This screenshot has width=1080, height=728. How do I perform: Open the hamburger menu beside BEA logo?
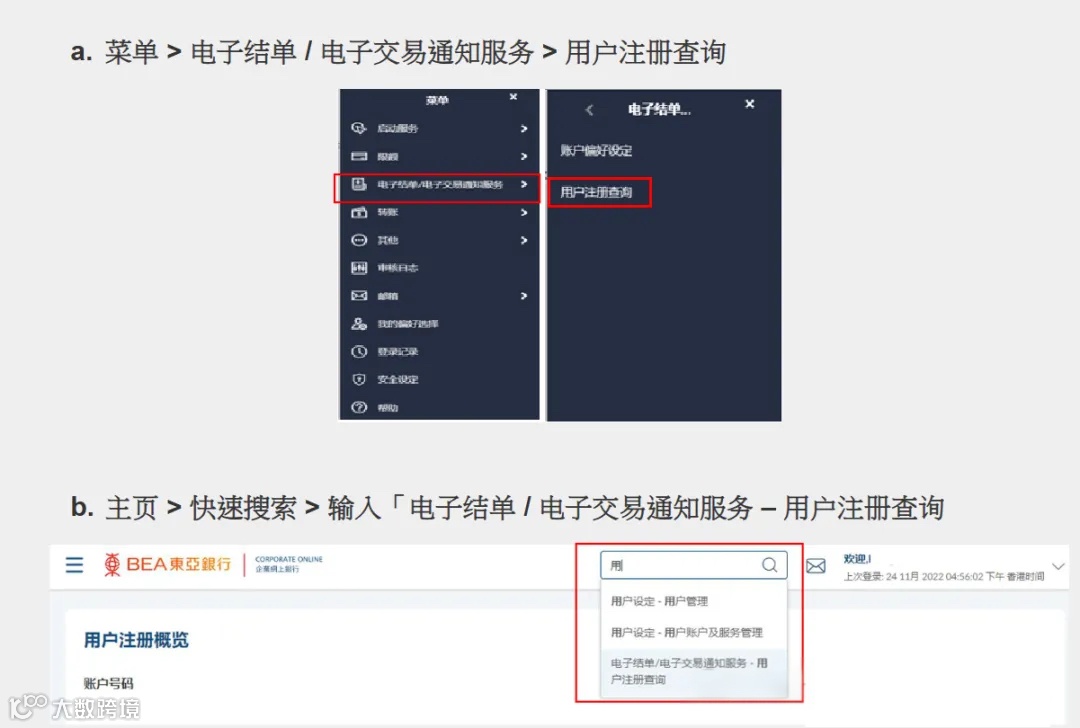pyautogui.click(x=74, y=565)
